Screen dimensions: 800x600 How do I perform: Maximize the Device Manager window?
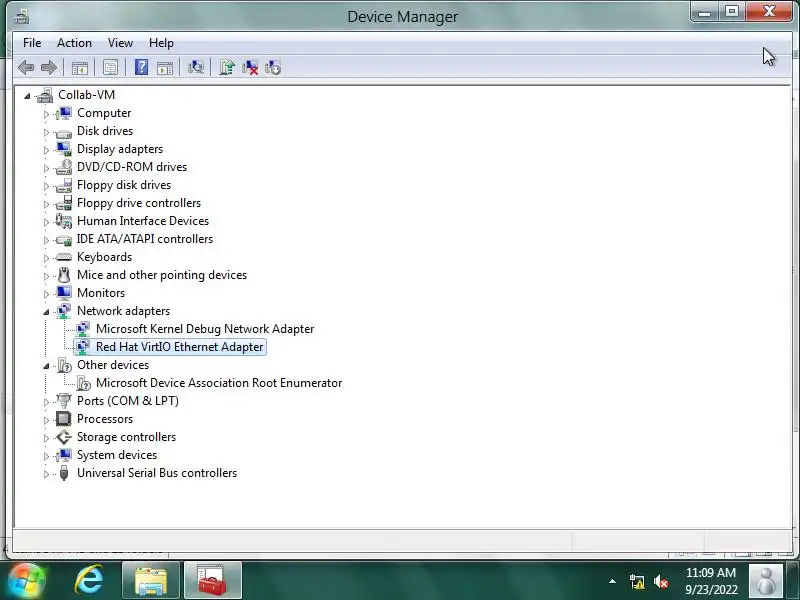(x=732, y=12)
